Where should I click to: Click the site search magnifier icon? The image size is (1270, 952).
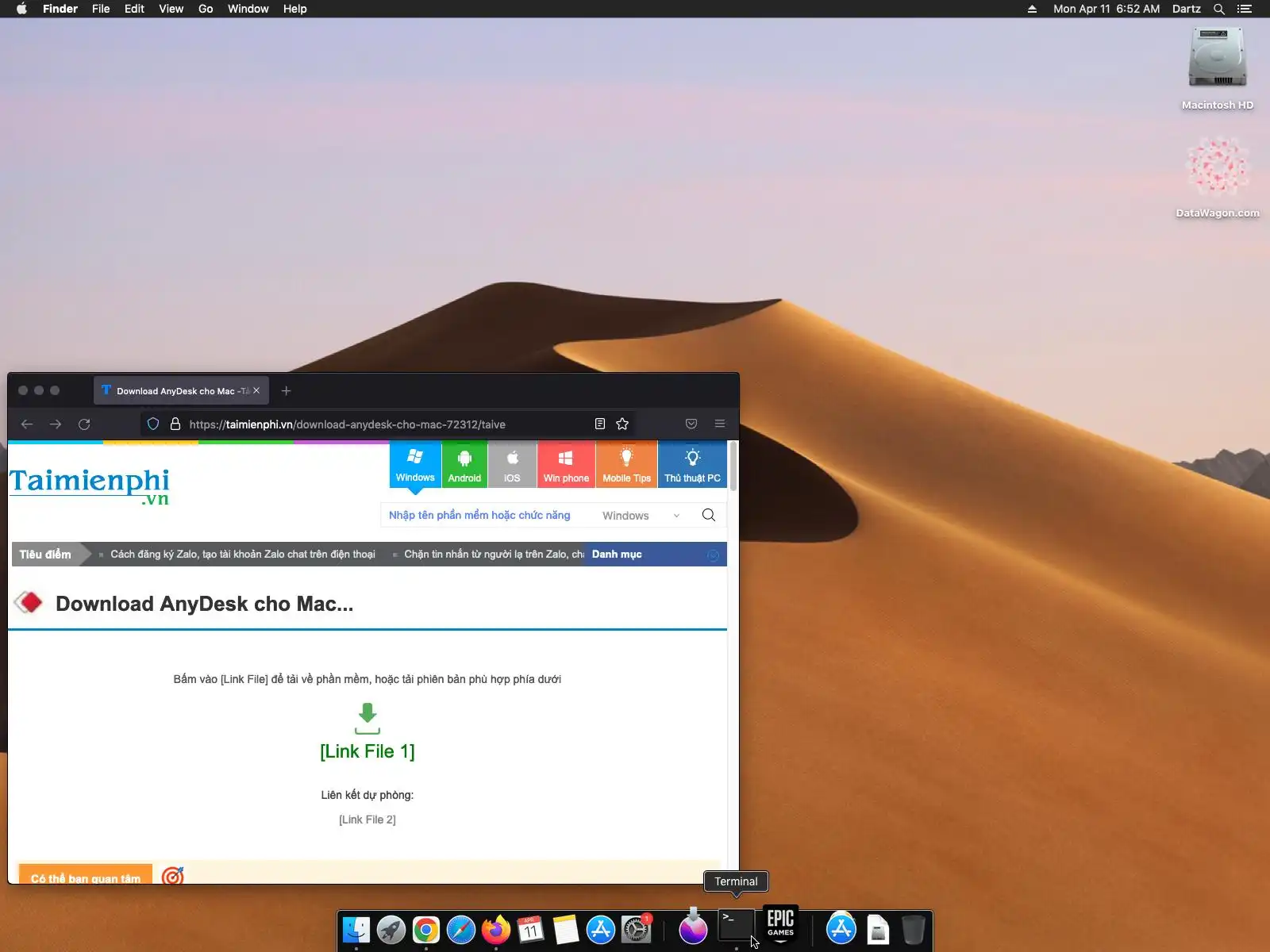709,516
